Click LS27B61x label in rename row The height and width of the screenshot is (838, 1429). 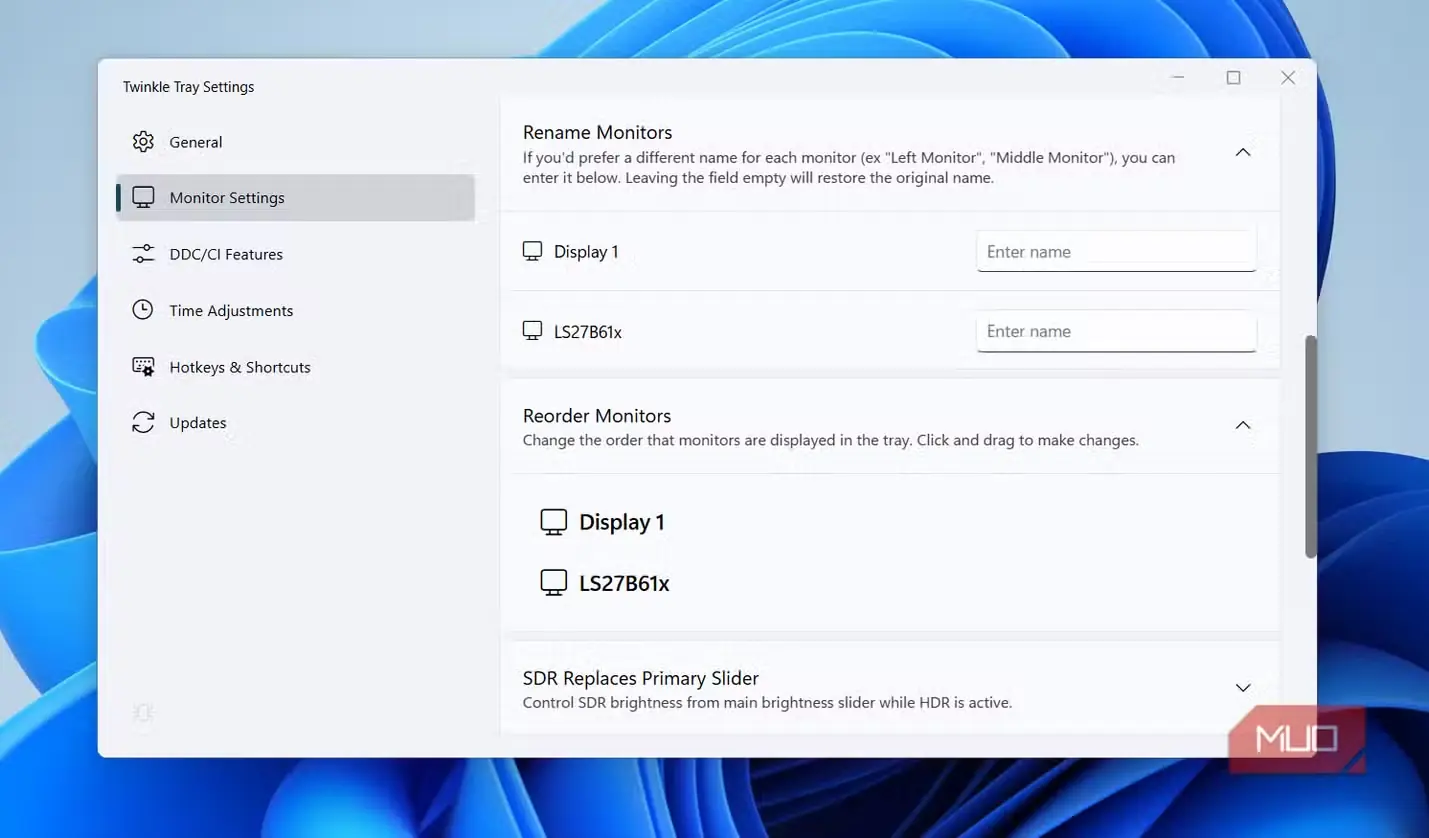pos(588,332)
